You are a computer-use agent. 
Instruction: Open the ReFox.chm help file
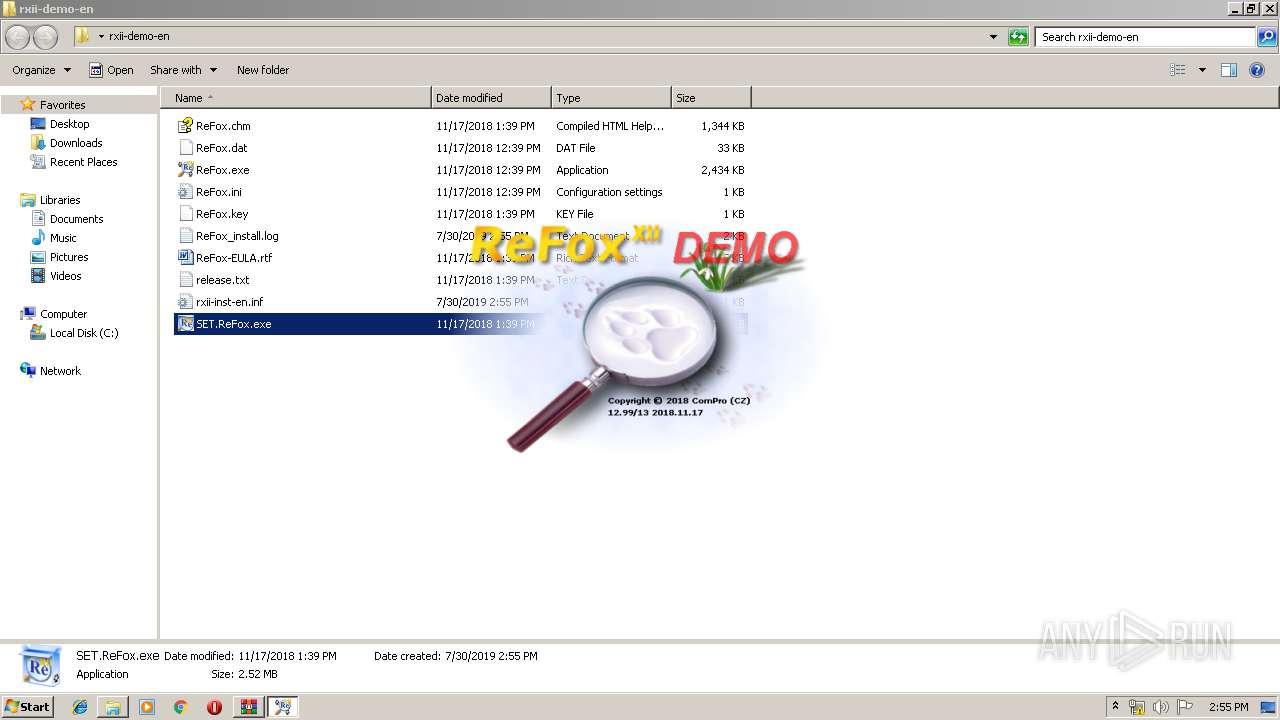[x=223, y=126]
